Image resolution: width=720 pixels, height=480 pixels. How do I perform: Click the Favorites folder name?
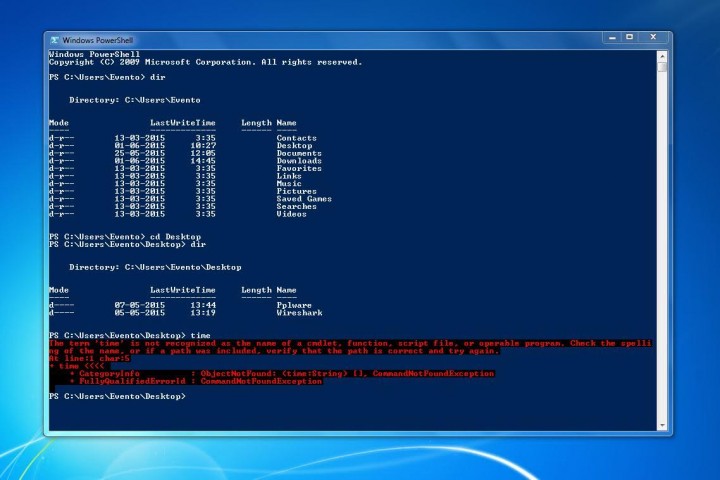point(299,168)
